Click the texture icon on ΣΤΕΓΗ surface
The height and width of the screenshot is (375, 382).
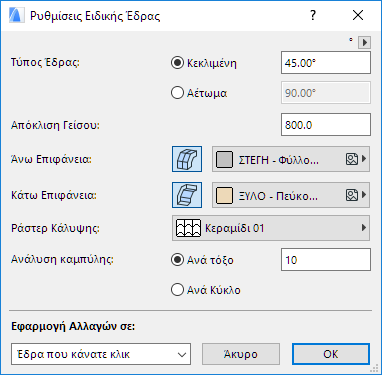[352, 159]
